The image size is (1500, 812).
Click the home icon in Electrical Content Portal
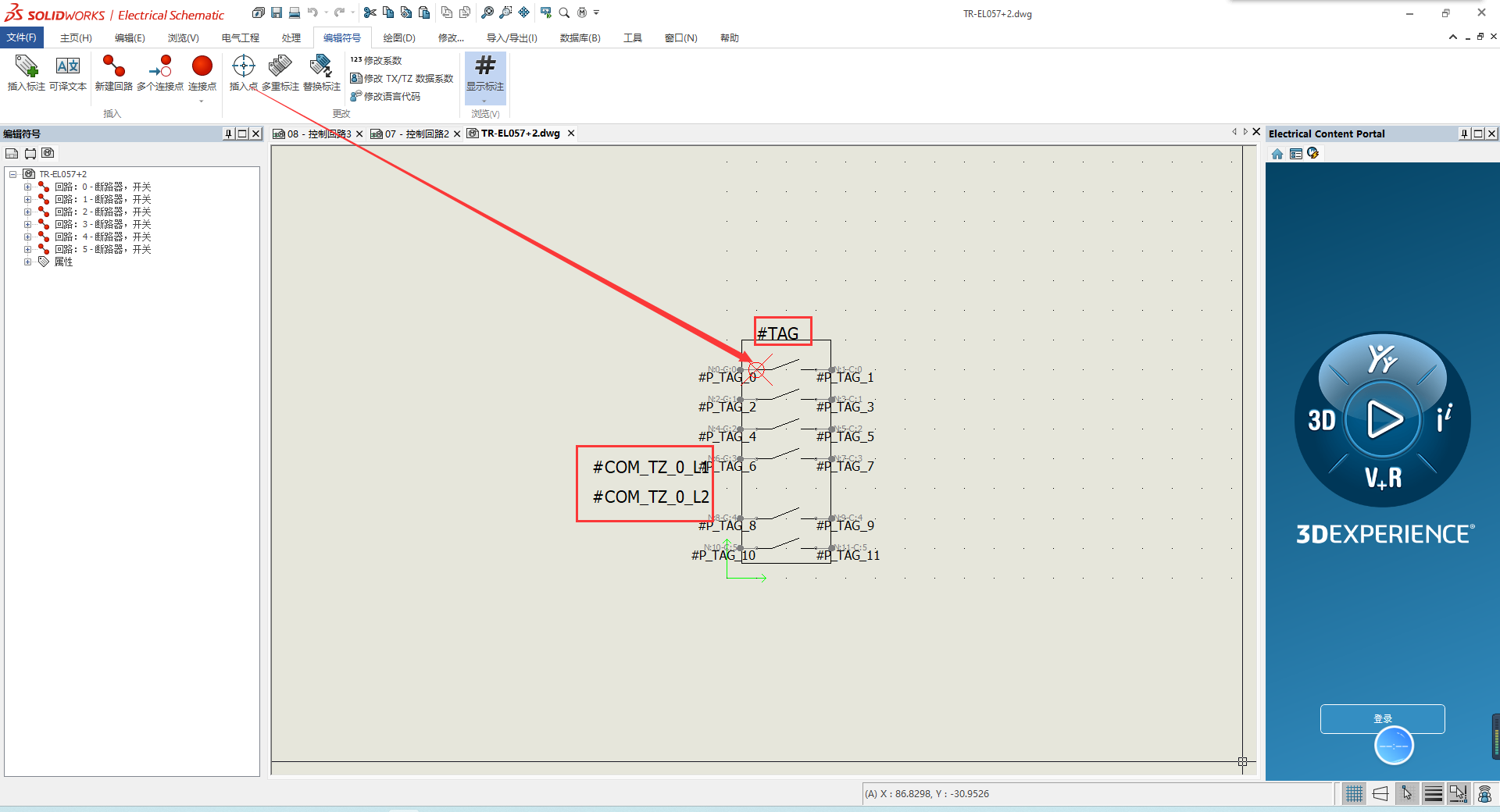1277,154
